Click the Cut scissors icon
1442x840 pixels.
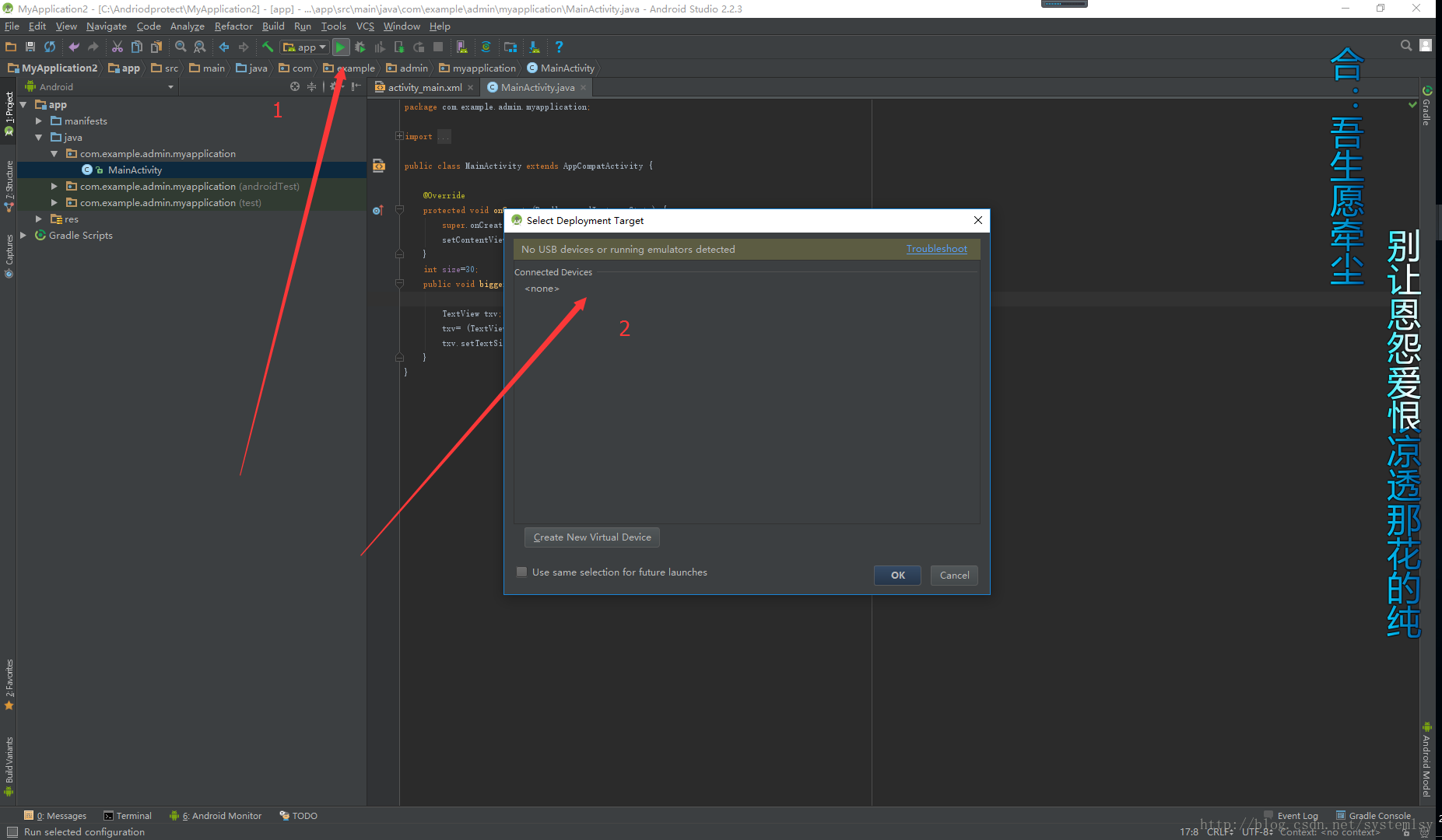pyautogui.click(x=118, y=47)
